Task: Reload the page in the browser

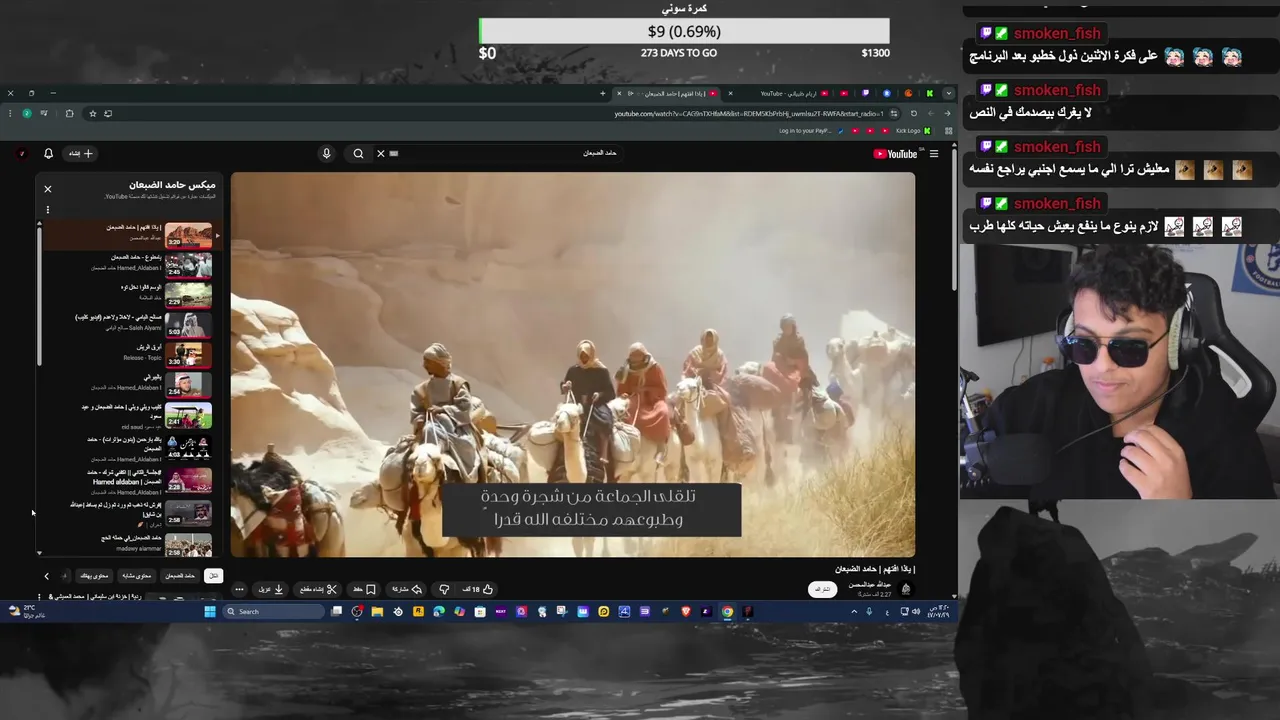Action: pos(913,113)
